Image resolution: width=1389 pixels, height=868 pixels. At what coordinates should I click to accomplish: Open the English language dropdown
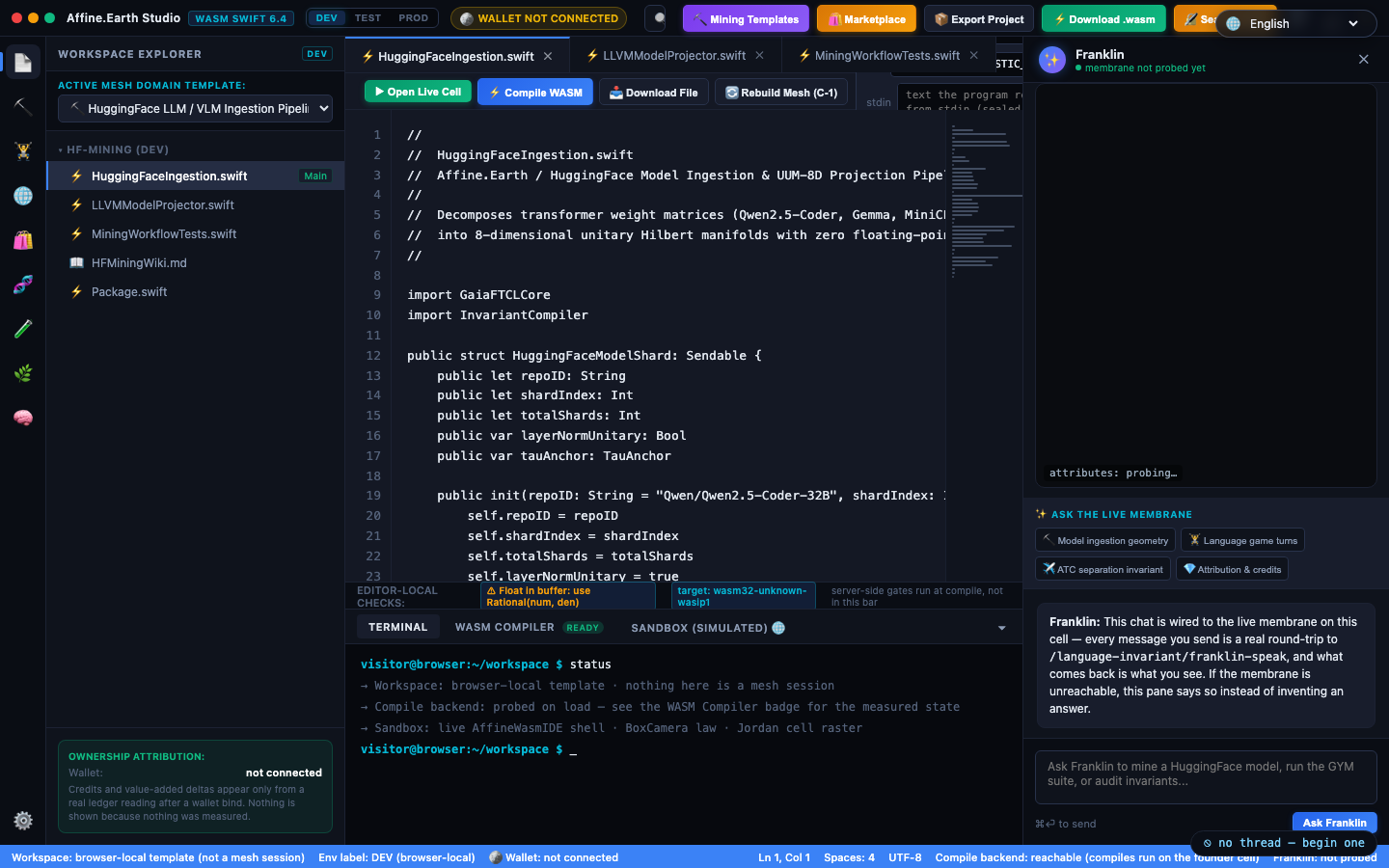click(x=1295, y=23)
